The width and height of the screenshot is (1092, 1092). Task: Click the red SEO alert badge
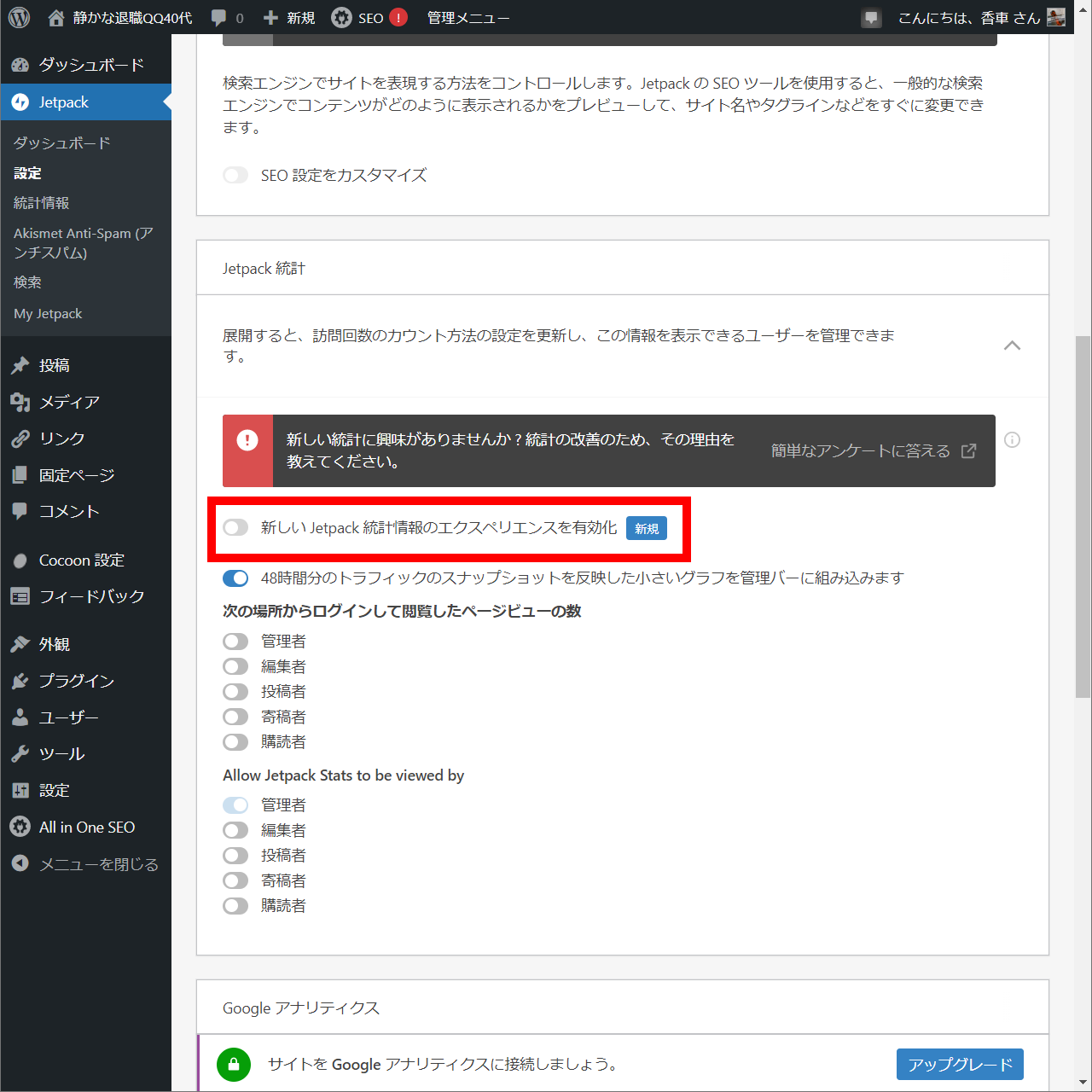point(398,17)
